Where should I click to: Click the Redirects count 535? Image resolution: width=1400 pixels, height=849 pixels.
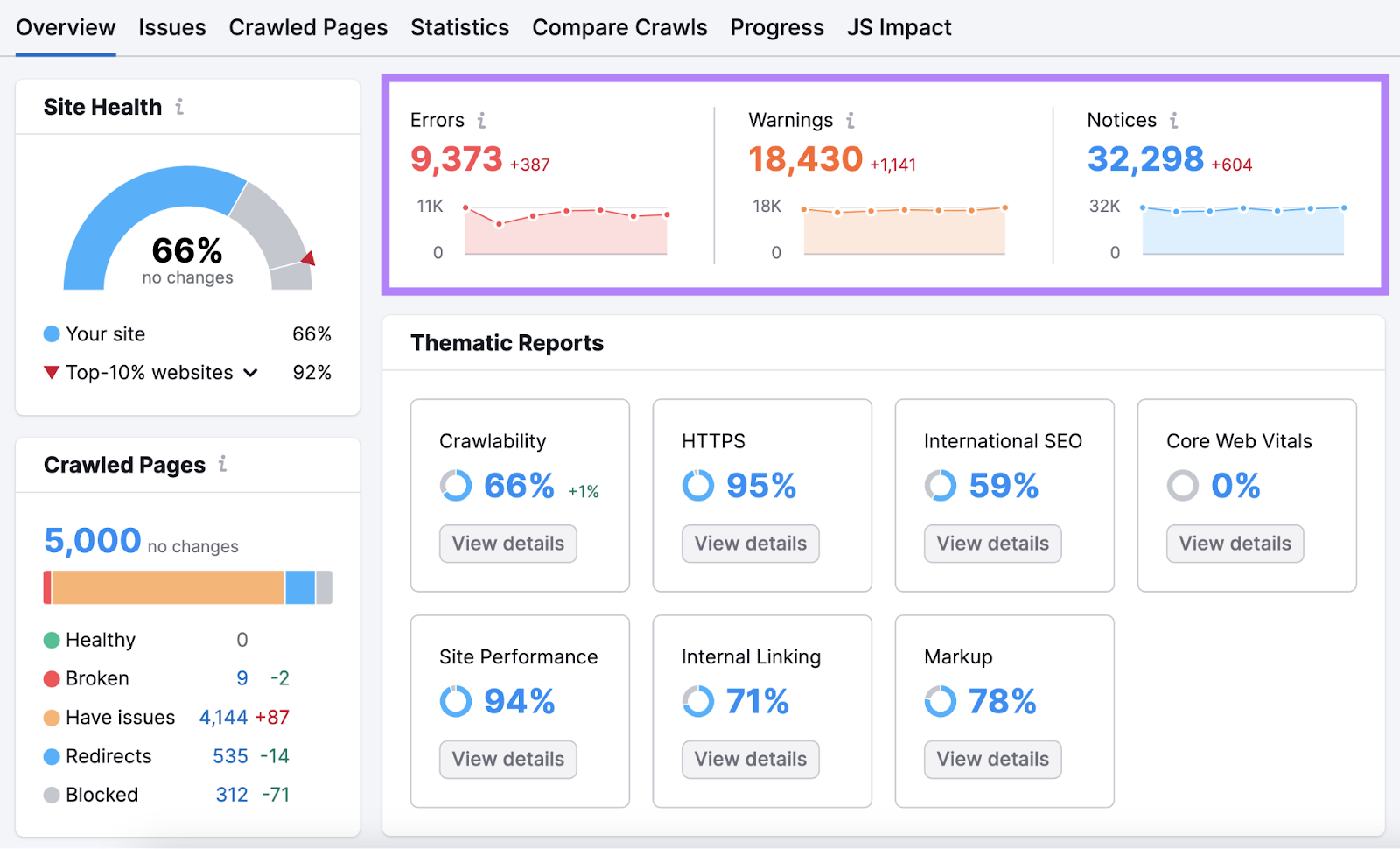click(231, 756)
